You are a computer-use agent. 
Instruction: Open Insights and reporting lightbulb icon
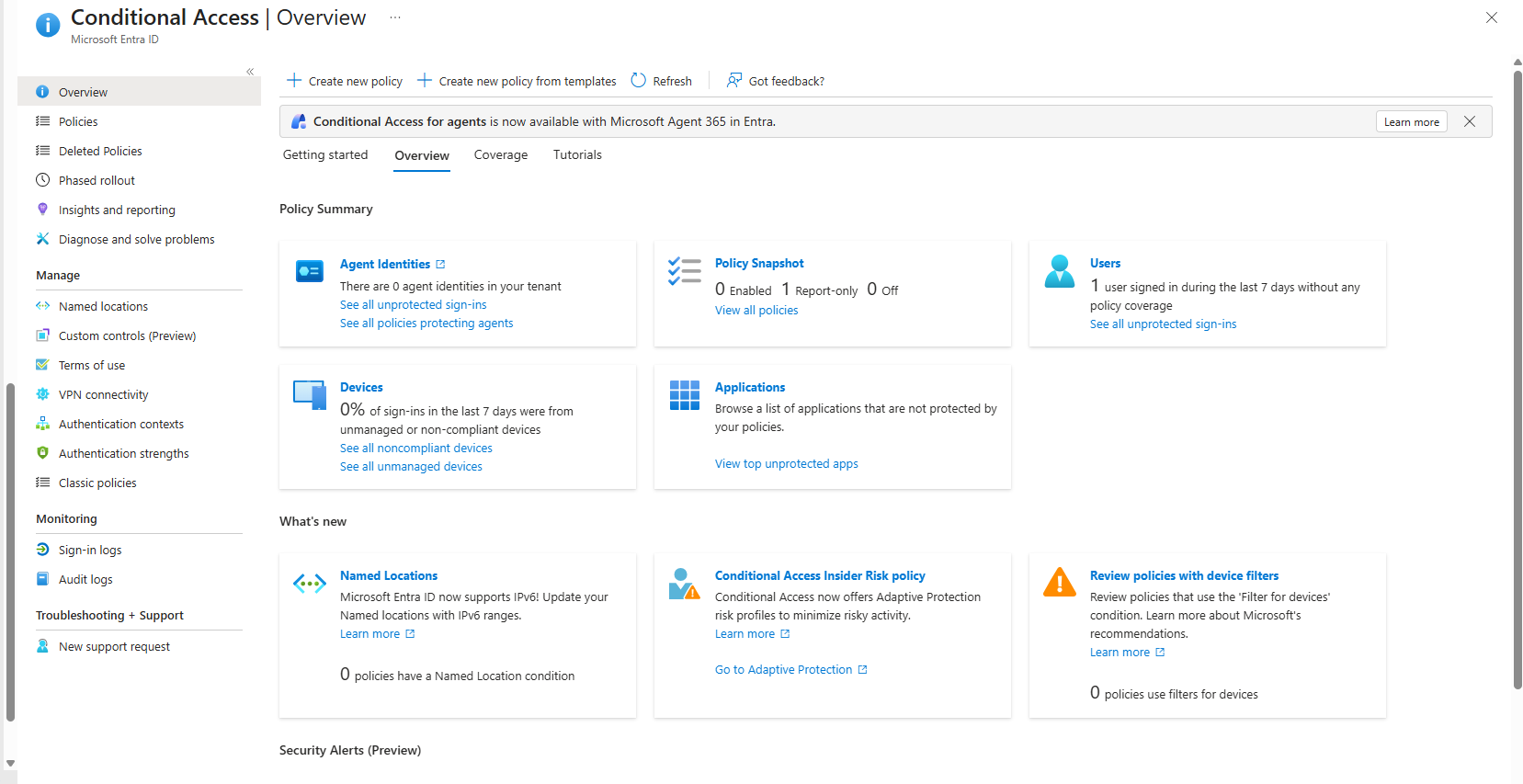point(42,210)
